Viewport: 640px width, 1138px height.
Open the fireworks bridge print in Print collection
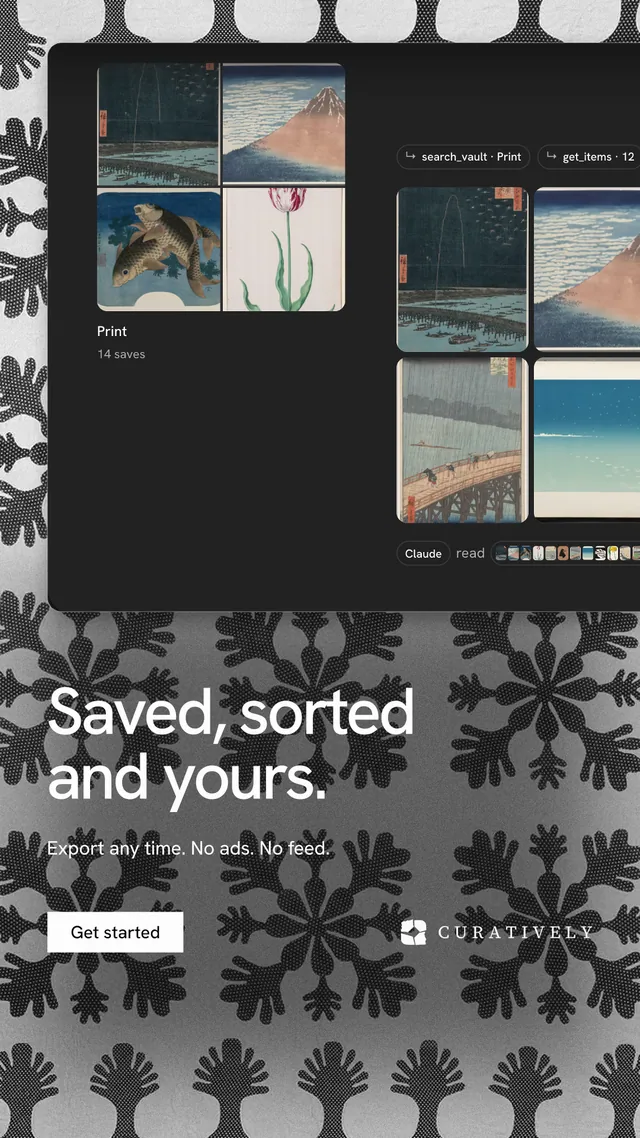158,124
